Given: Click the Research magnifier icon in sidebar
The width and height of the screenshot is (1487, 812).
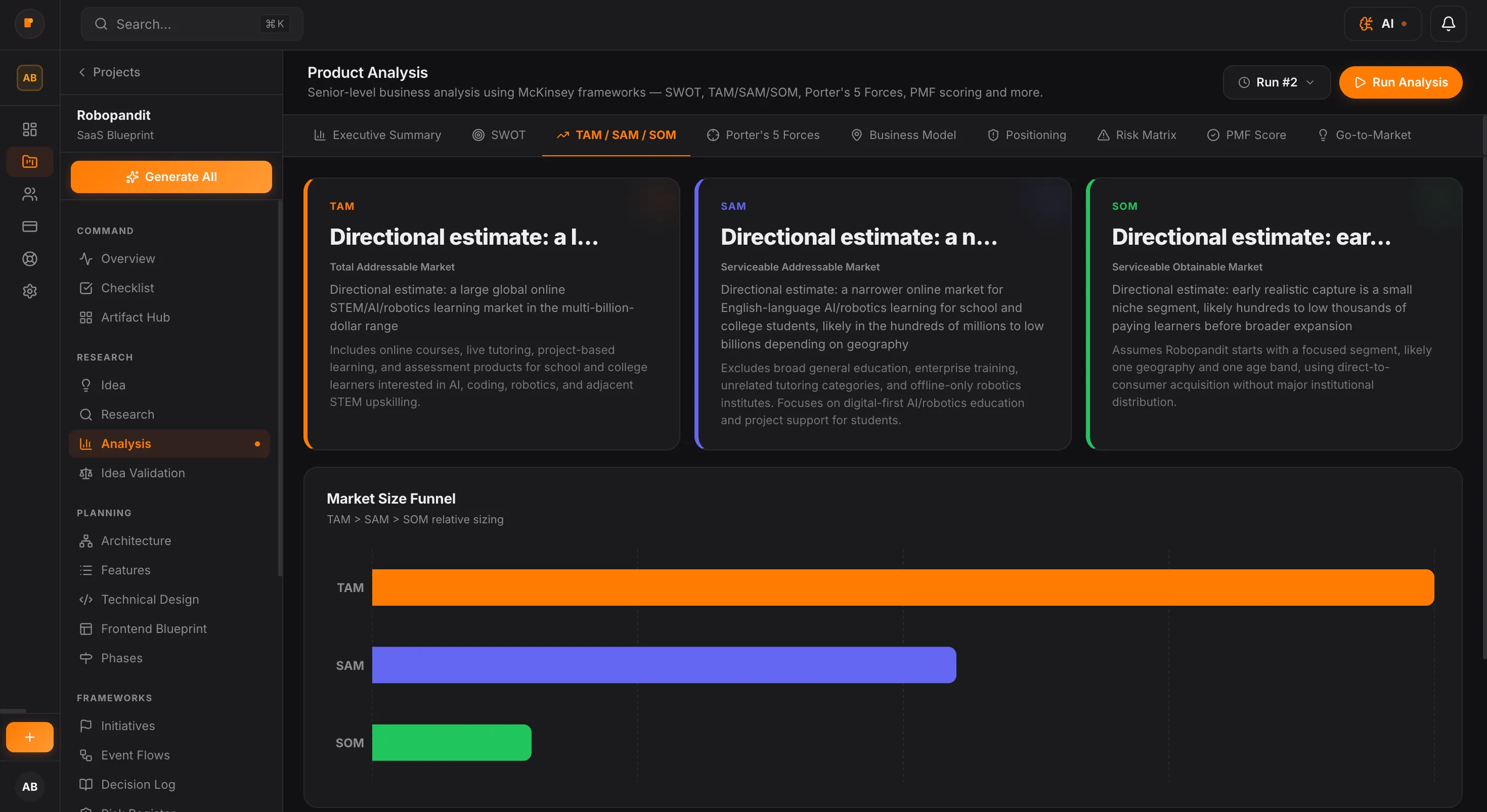Looking at the screenshot, I should click(x=86, y=415).
